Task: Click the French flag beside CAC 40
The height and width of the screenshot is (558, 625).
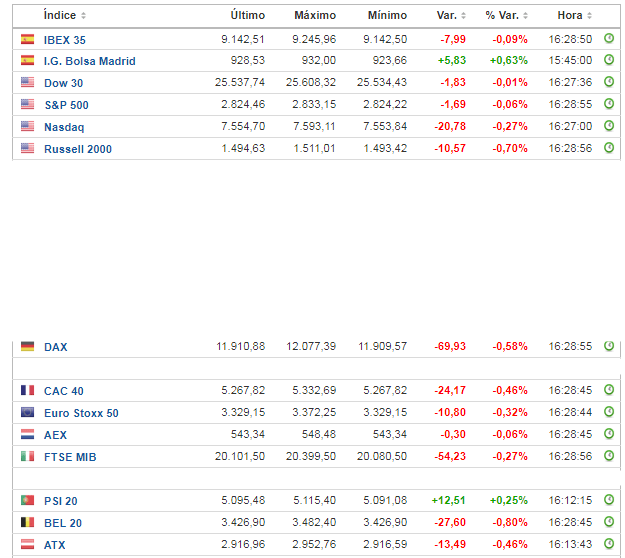Action: pos(27,391)
